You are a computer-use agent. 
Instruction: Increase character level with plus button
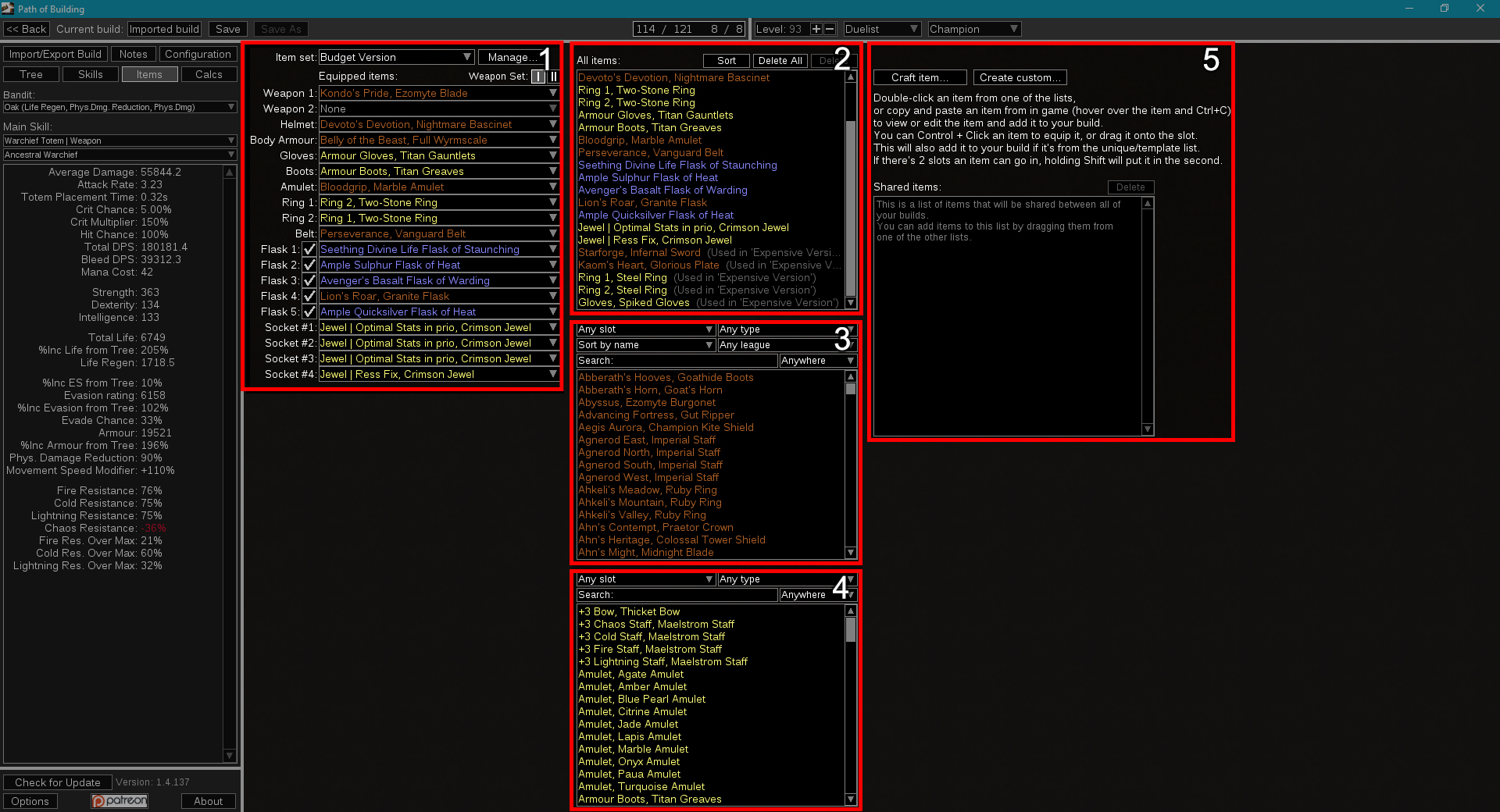pyautogui.click(x=816, y=29)
